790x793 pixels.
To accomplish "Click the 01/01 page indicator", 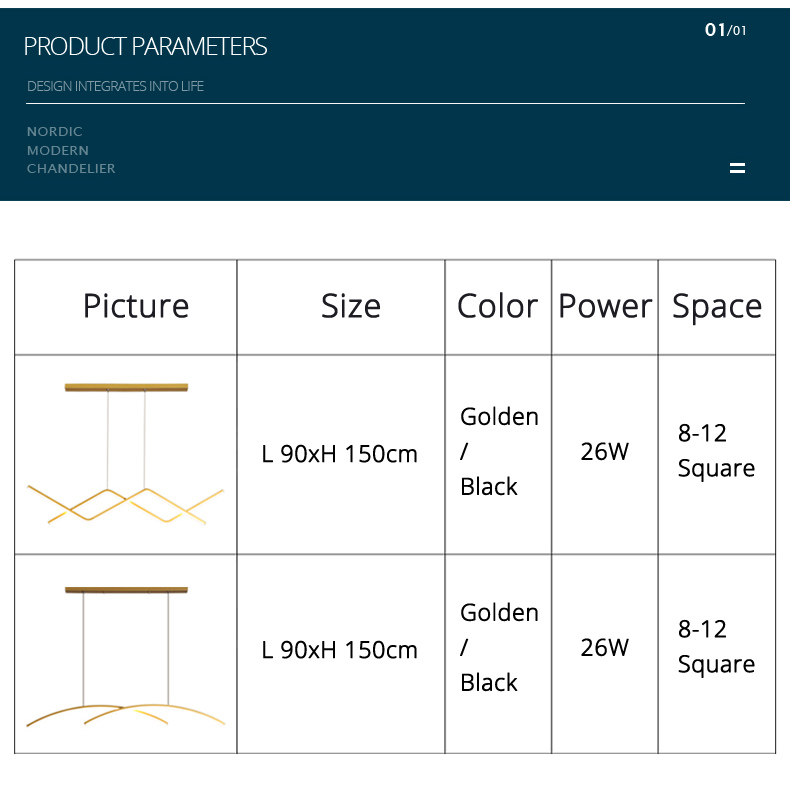I will 725,30.
